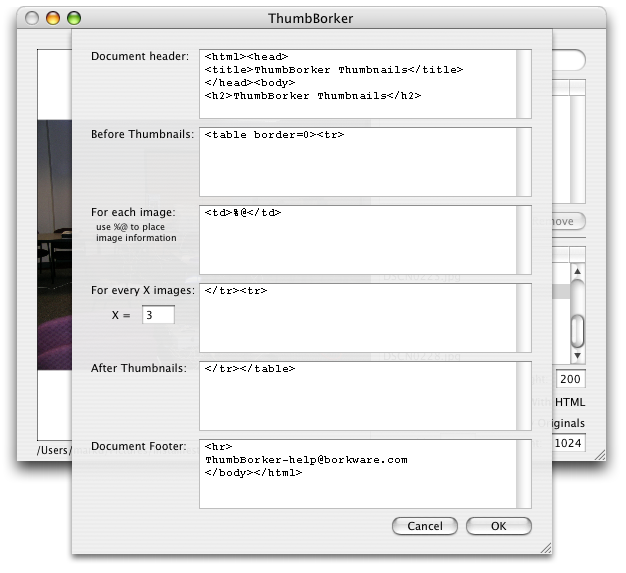The image size is (626, 573).
Task: Click the For each image text area
Action: tap(358, 240)
